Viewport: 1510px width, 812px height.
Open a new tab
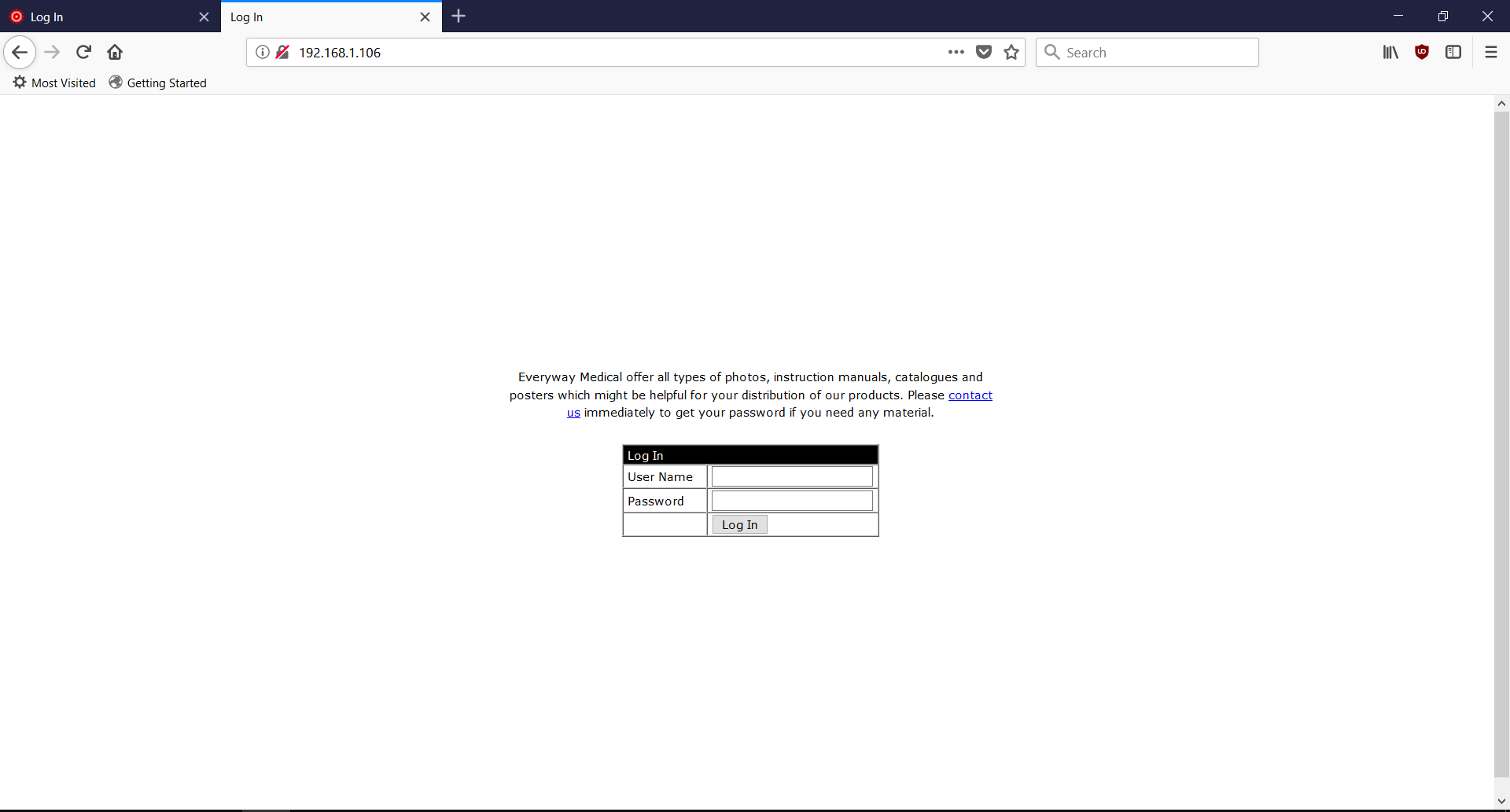pos(459,17)
